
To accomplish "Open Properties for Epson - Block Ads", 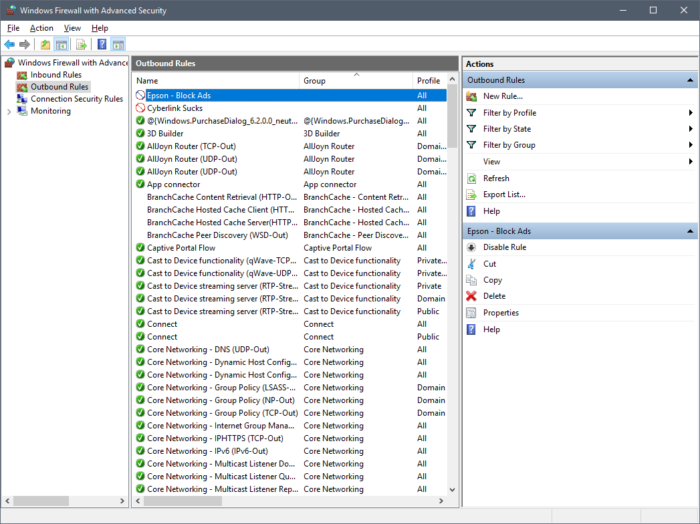I will pyautogui.click(x=501, y=313).
